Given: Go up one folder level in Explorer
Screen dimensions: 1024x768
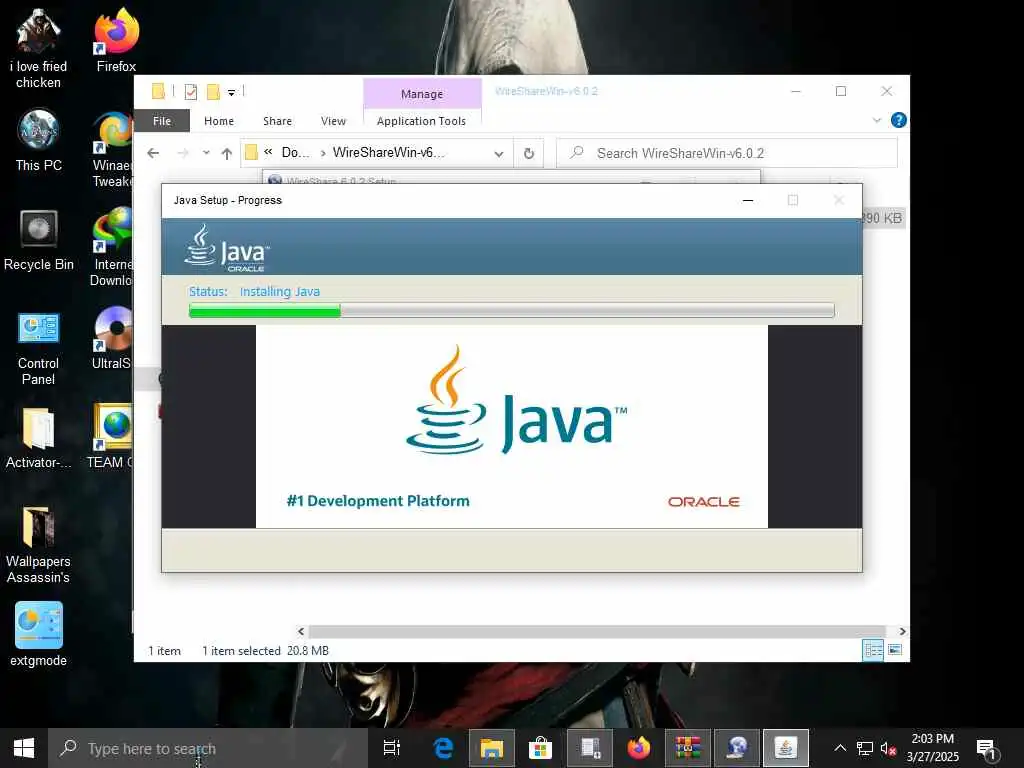Looking at the screenshot, I should [x=227, y=153].
